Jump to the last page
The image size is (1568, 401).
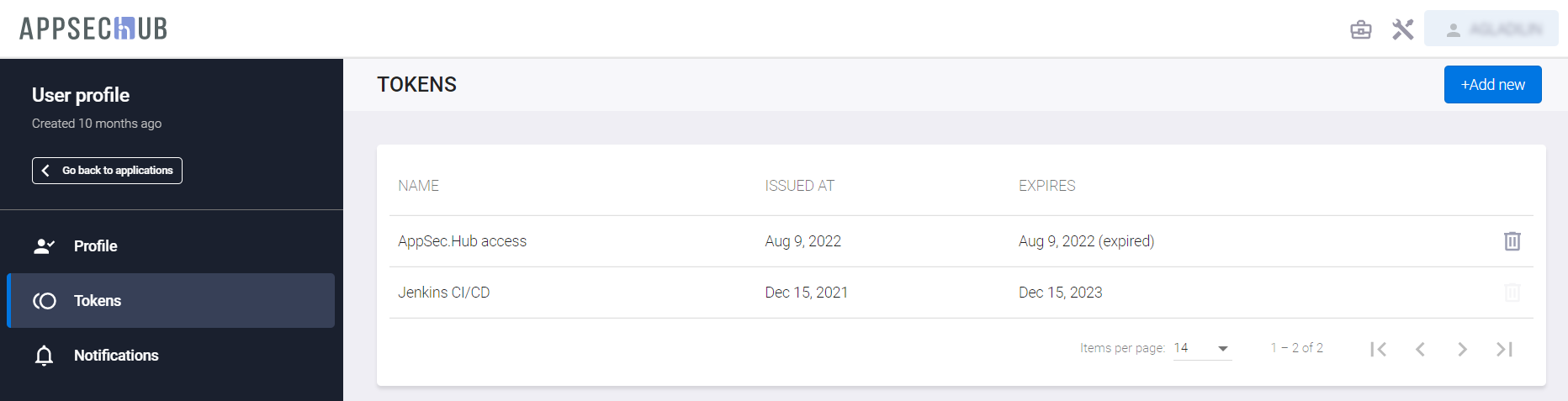point(1504,349)
